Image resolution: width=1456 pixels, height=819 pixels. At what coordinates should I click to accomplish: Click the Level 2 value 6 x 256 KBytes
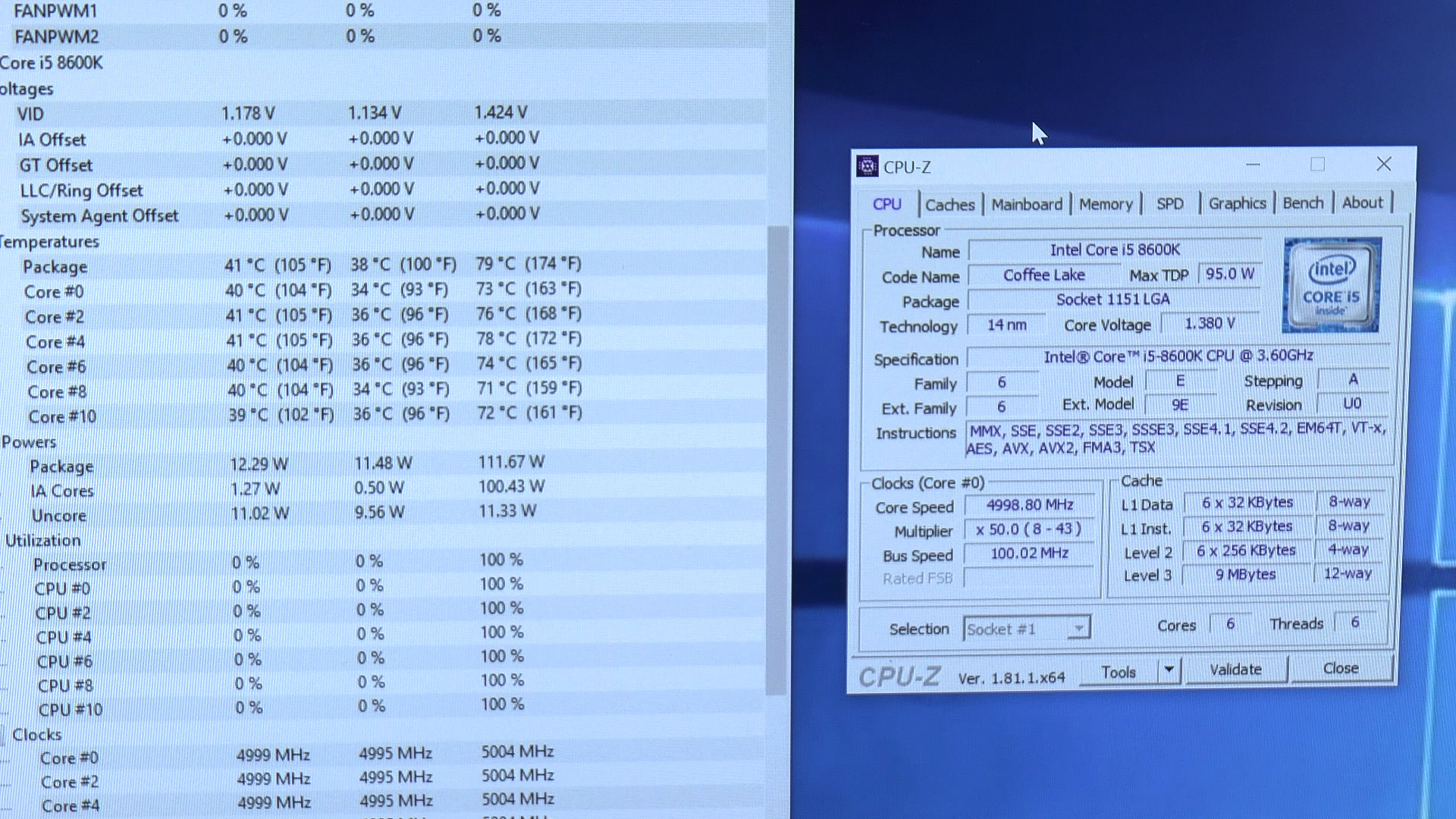tap(1246, 551)
